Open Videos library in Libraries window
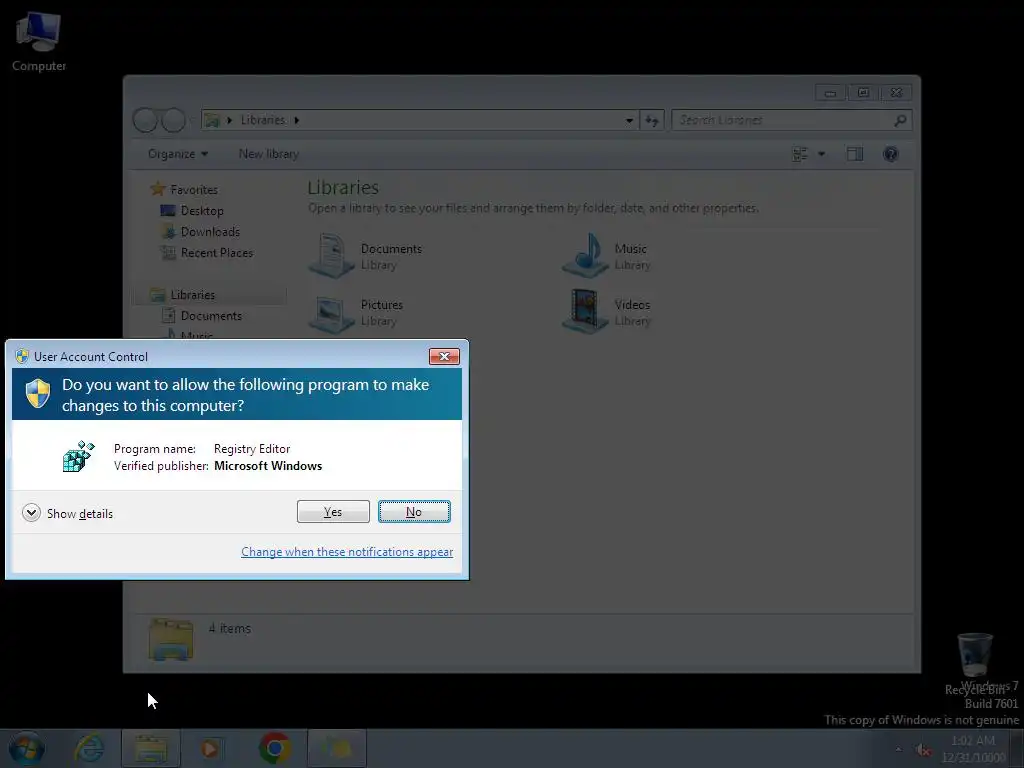Screen dimensions: 1024x768 (x=607, y=312)
